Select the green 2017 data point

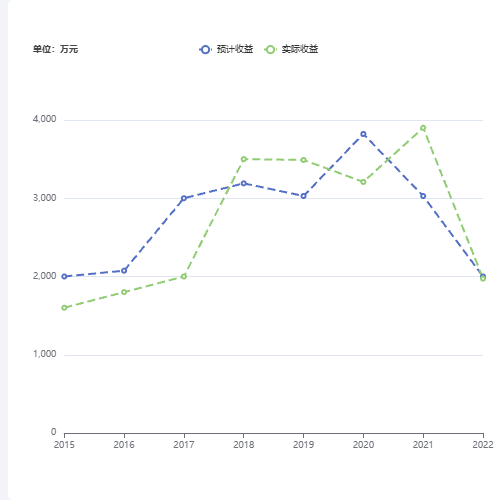[x=184, y=276]
